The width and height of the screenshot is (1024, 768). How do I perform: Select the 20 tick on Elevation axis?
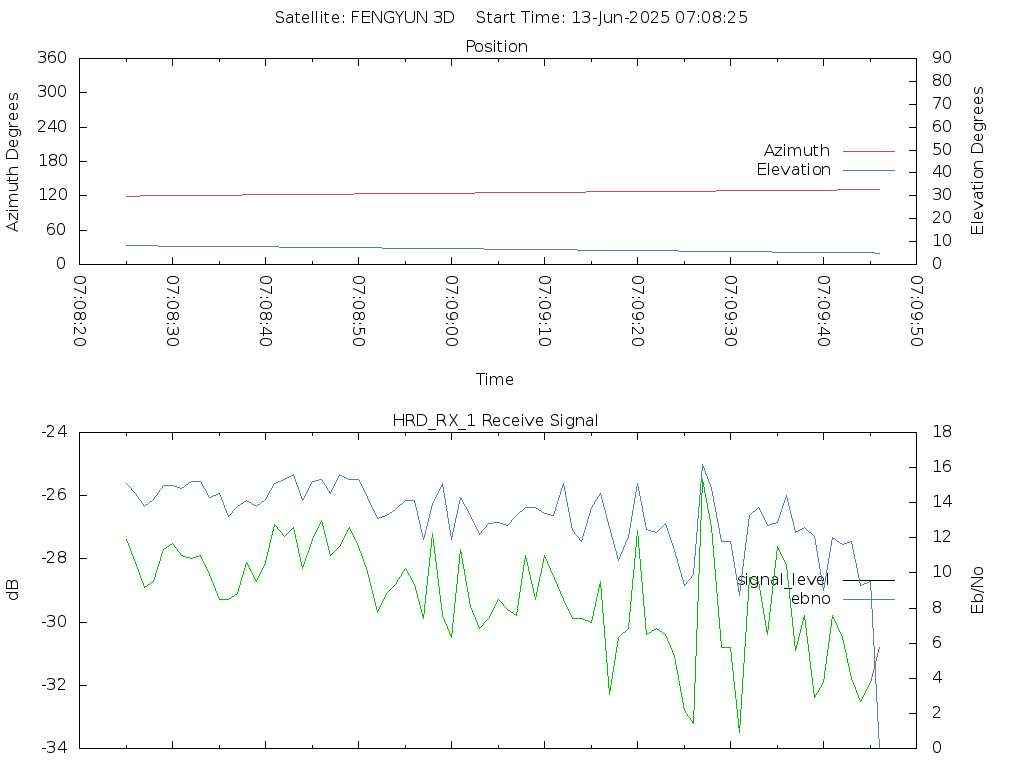[x=942, y=218]
